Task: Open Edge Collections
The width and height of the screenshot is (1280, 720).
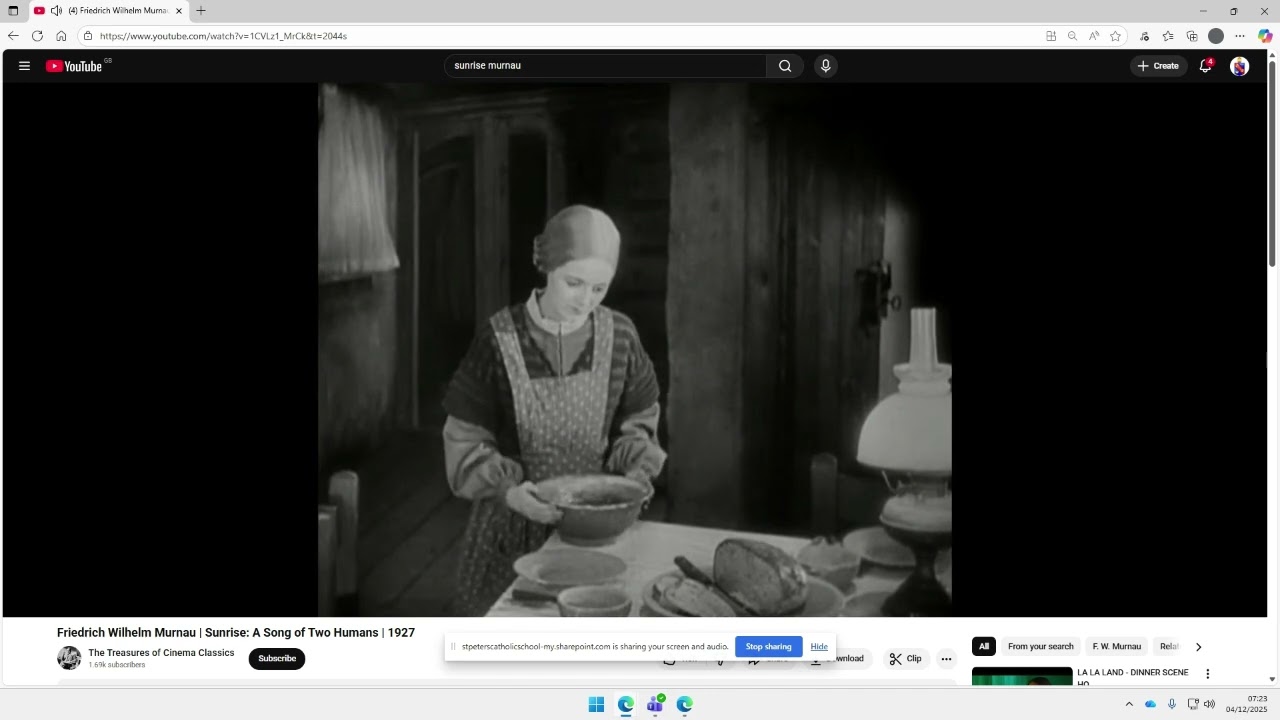Action: pos(1192,36)
